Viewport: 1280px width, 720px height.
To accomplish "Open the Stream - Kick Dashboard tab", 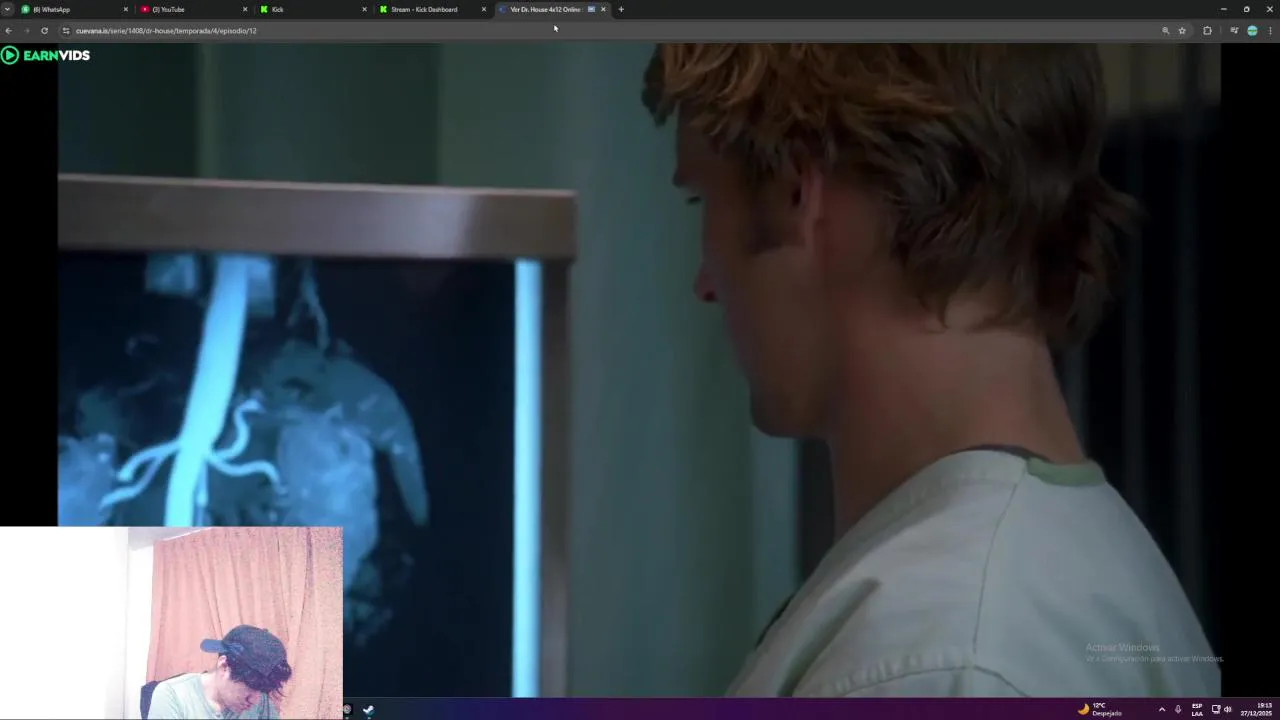I will 432,9.
